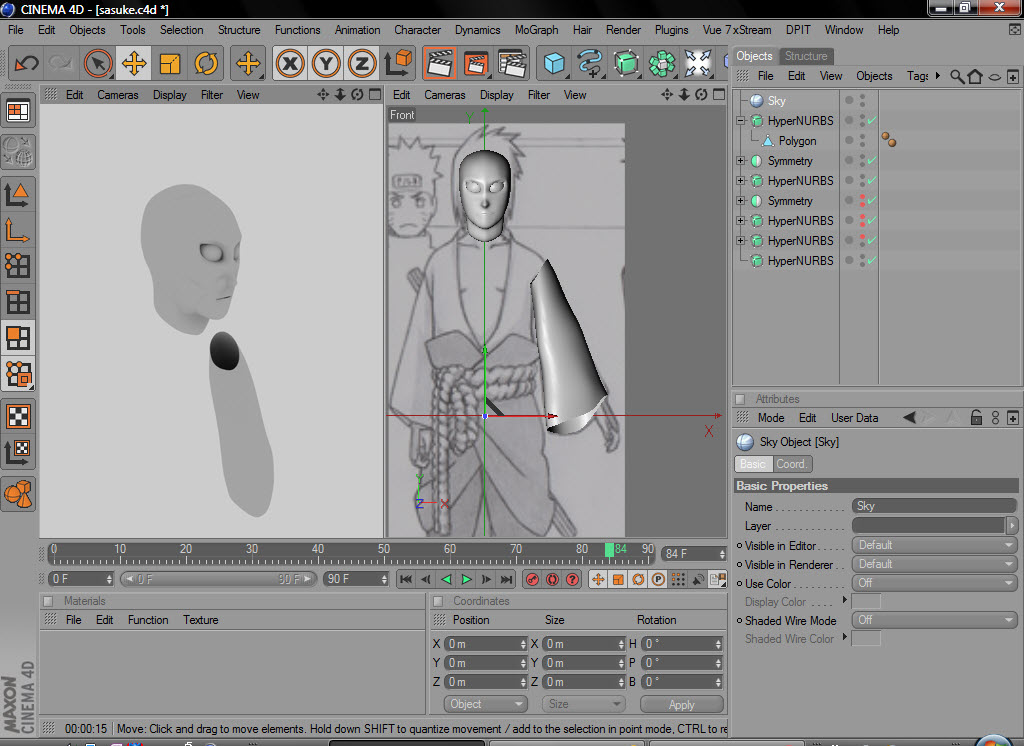Switch to Polygons mode
This screenshot has width=1024, height=746.
pyautogui.click(x=18, y=338)
